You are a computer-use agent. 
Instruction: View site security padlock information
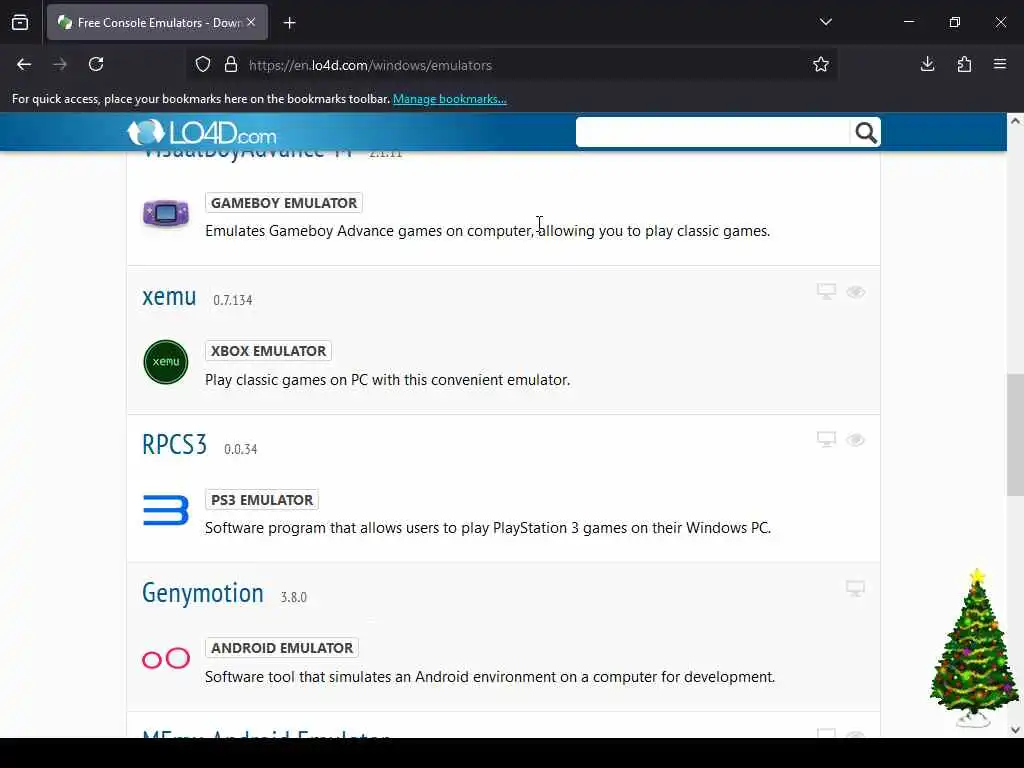pos(231,65)
